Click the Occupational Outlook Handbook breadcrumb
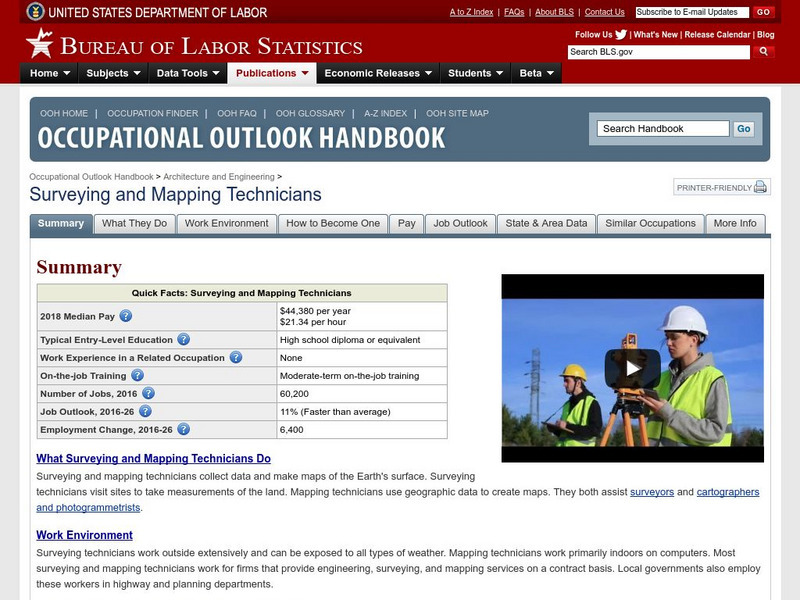Viewport: 800px width, 600px height. (91, 177)
